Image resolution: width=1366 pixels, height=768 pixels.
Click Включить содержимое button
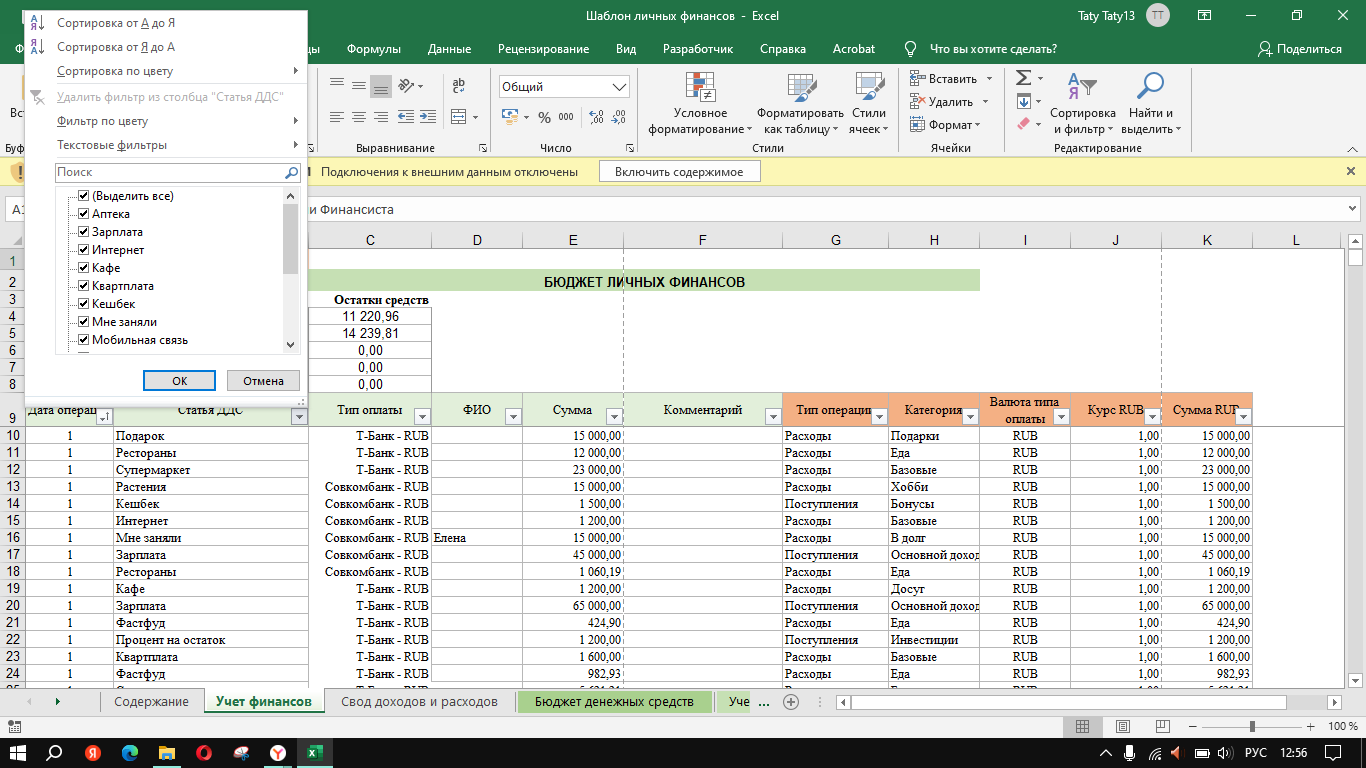(x=679, y=172)
